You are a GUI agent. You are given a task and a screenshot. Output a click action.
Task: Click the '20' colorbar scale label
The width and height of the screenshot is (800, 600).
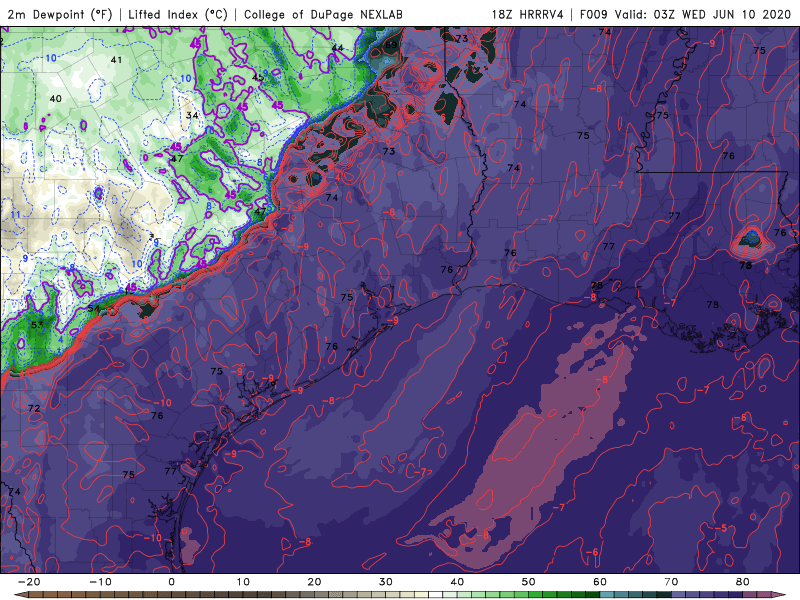(314, 582)
